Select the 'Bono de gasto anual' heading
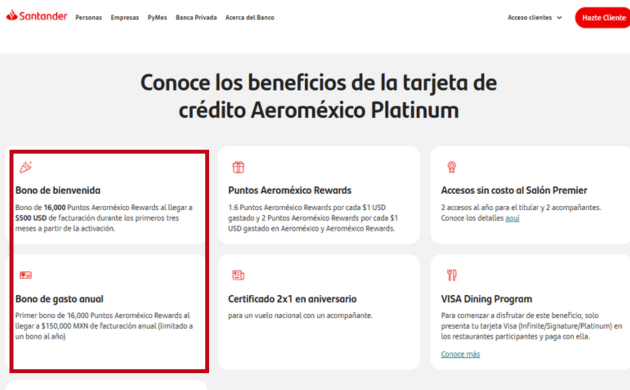 pos(59,299)
